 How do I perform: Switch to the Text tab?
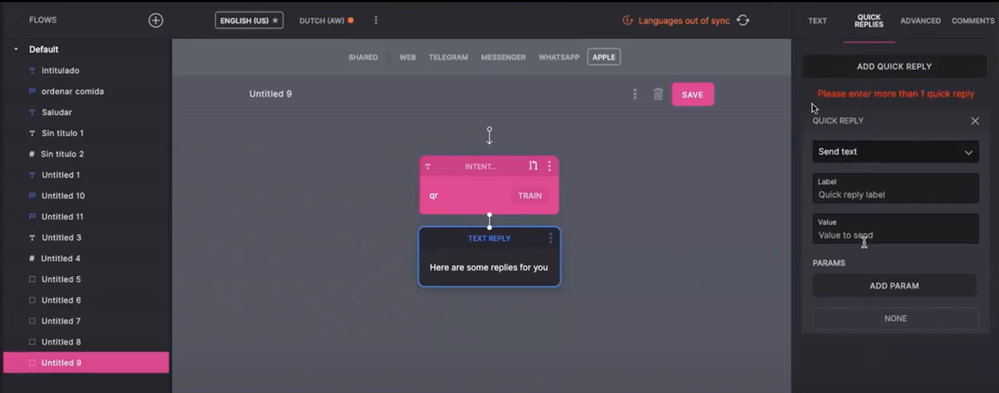pos(817,21)
